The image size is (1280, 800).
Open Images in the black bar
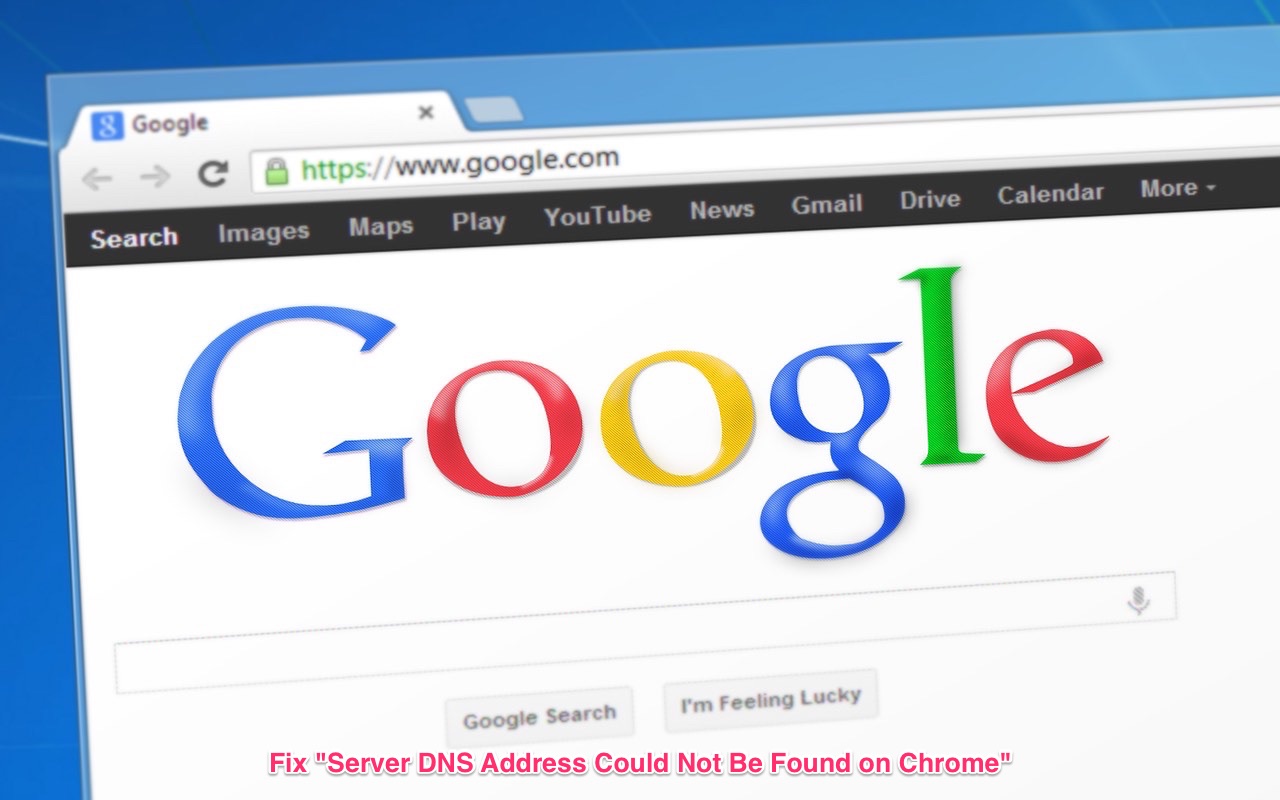coord(264,232)
